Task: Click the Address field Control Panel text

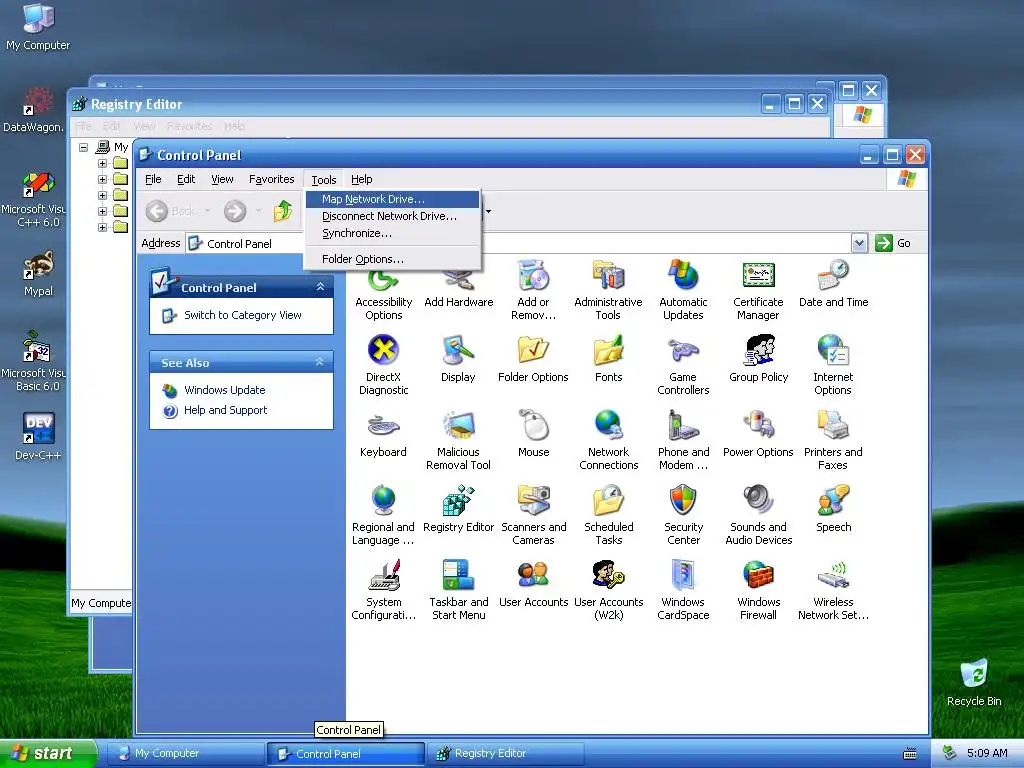Action: [x=239, y=244]
